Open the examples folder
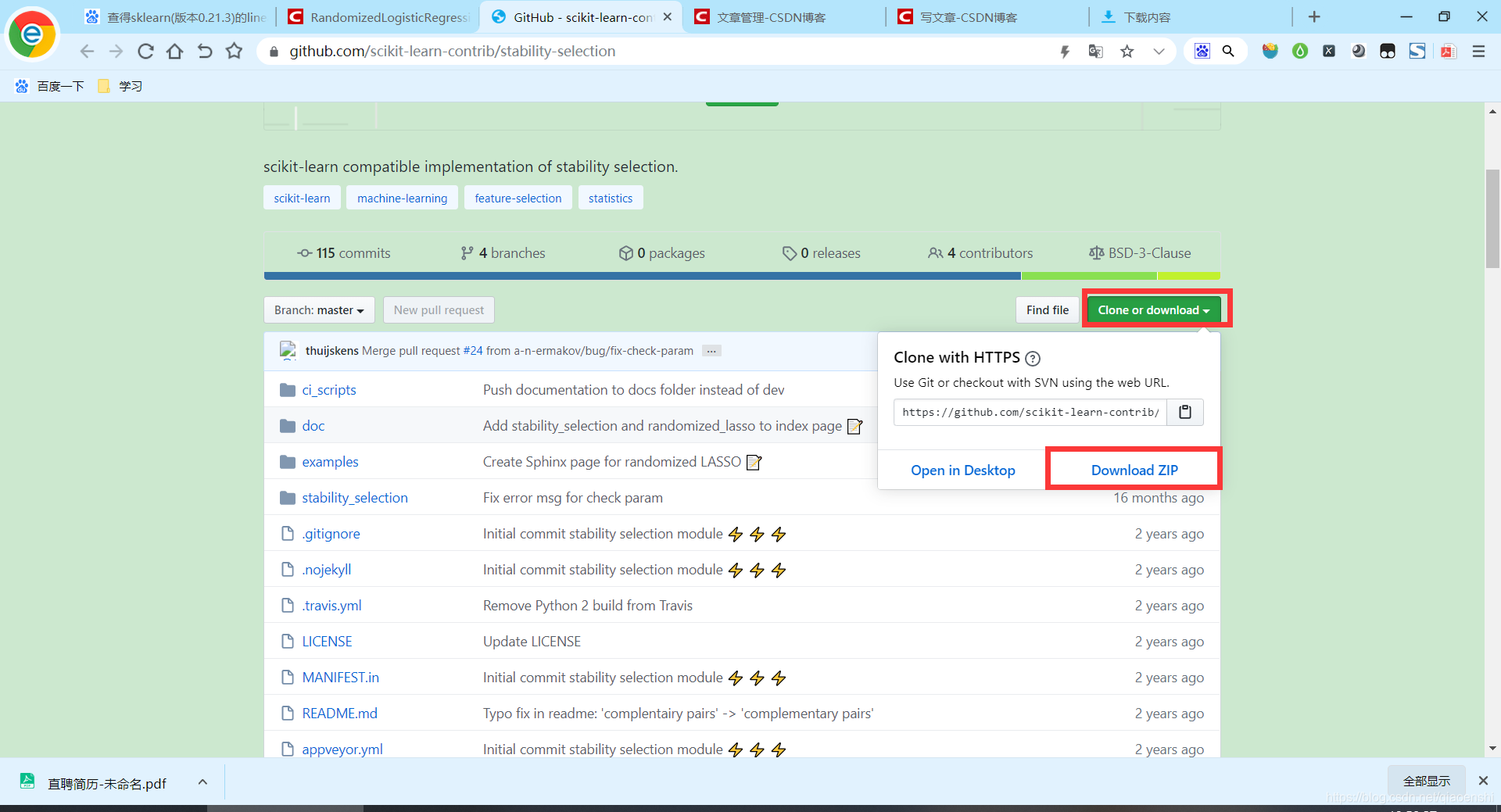This screenshot has width=1501, height=812. pyautogui.click(x=331, y=462)
